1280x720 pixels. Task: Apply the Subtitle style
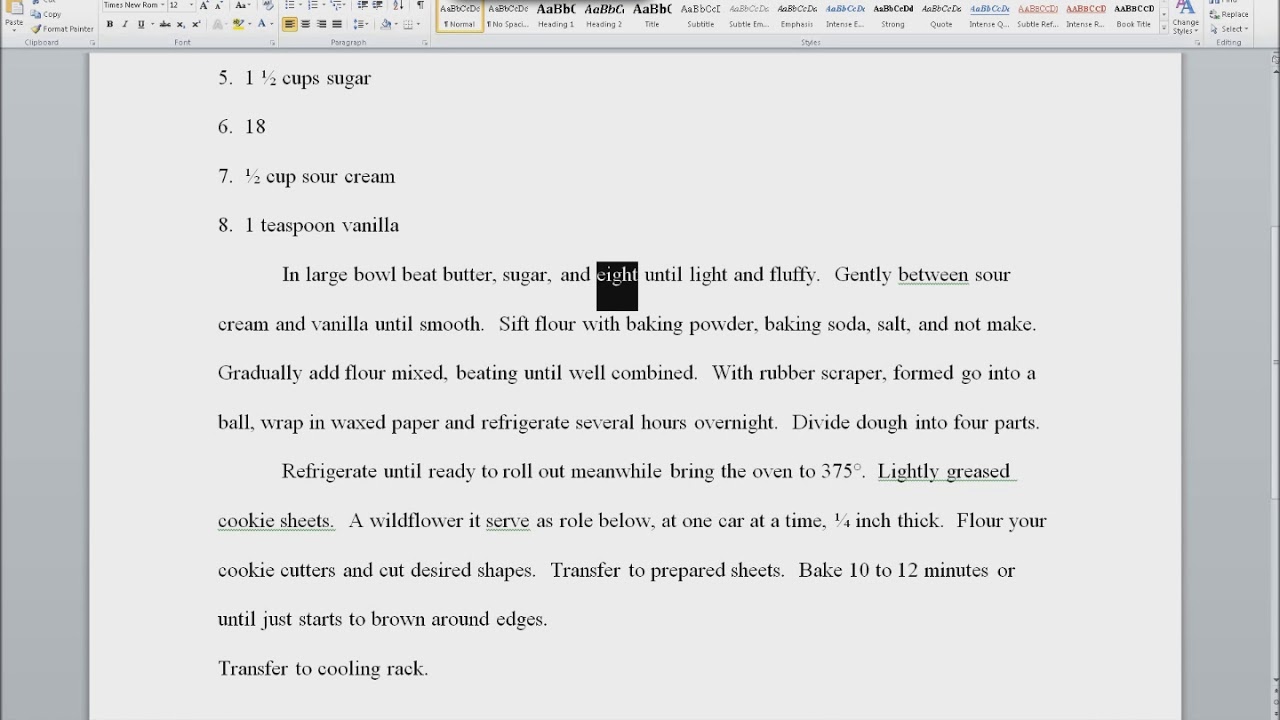700,15
